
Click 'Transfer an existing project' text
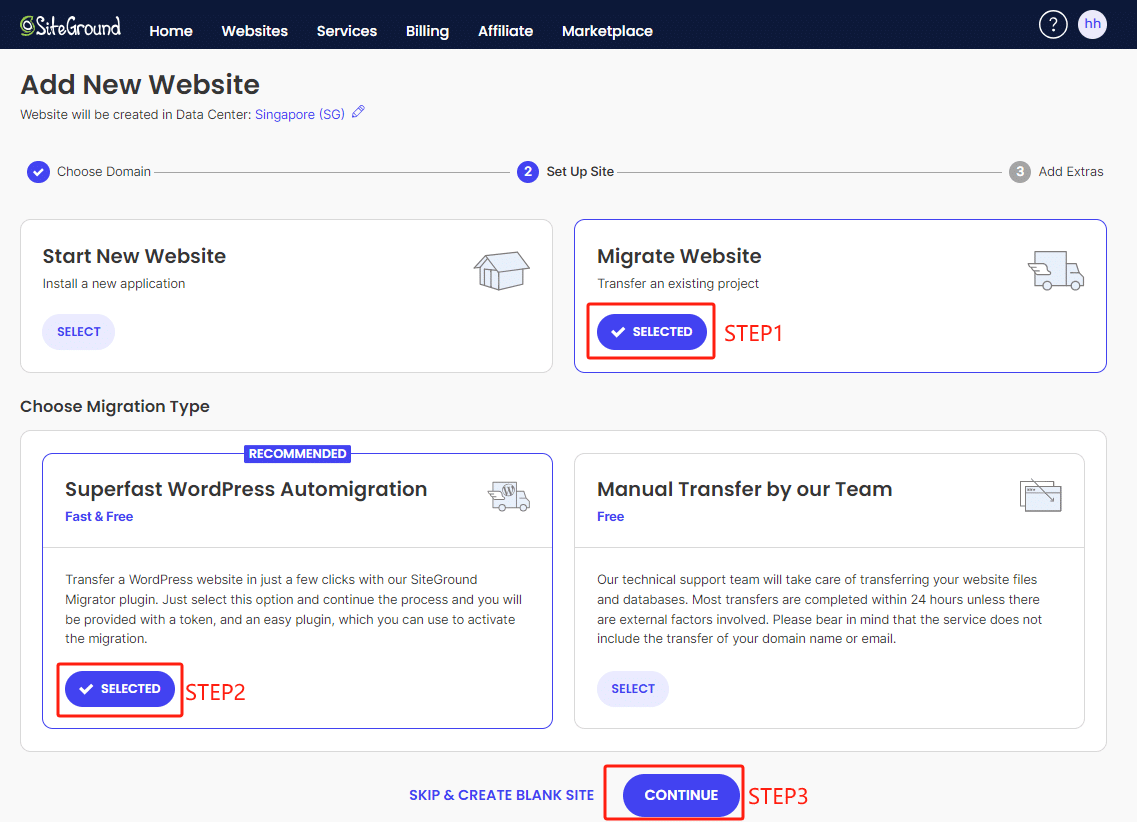coord(678,283)
